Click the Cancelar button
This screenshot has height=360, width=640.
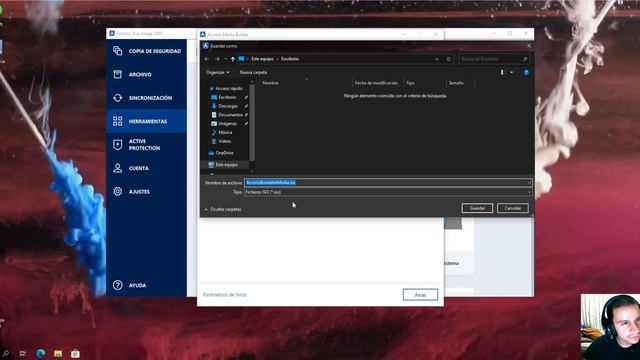tap(513, 208)
